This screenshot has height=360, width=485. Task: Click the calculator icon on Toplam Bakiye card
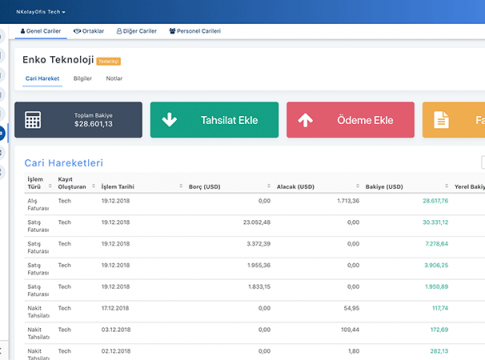pyautogui.click(x=33, y=120)
